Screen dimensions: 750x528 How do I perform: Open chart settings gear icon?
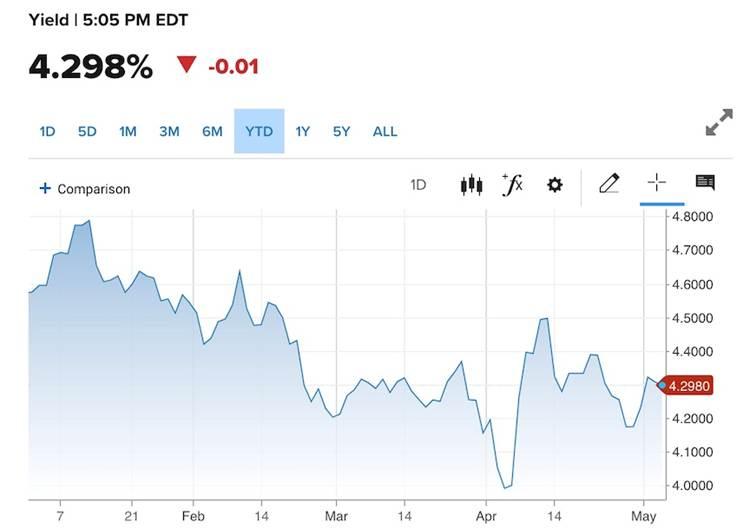pyautogui.click(x=554, y=185)
